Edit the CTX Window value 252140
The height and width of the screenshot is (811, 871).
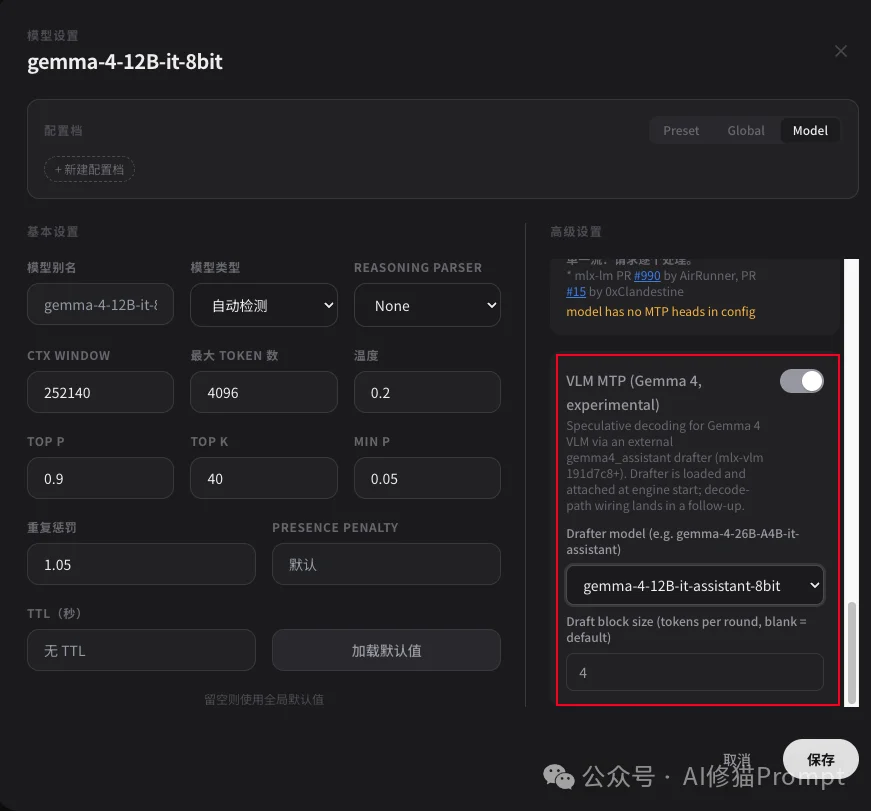tap(101, 392)
